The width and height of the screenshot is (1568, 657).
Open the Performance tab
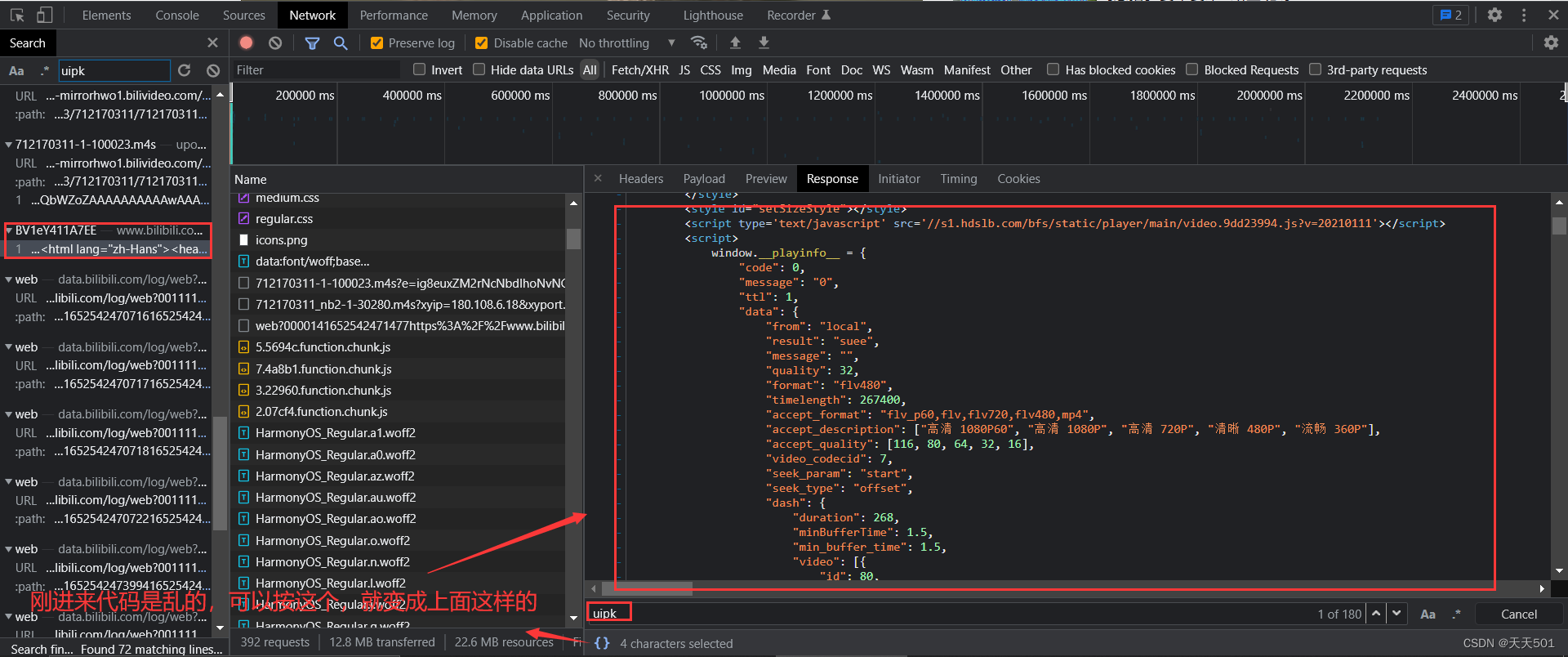[x=394, y=15]
